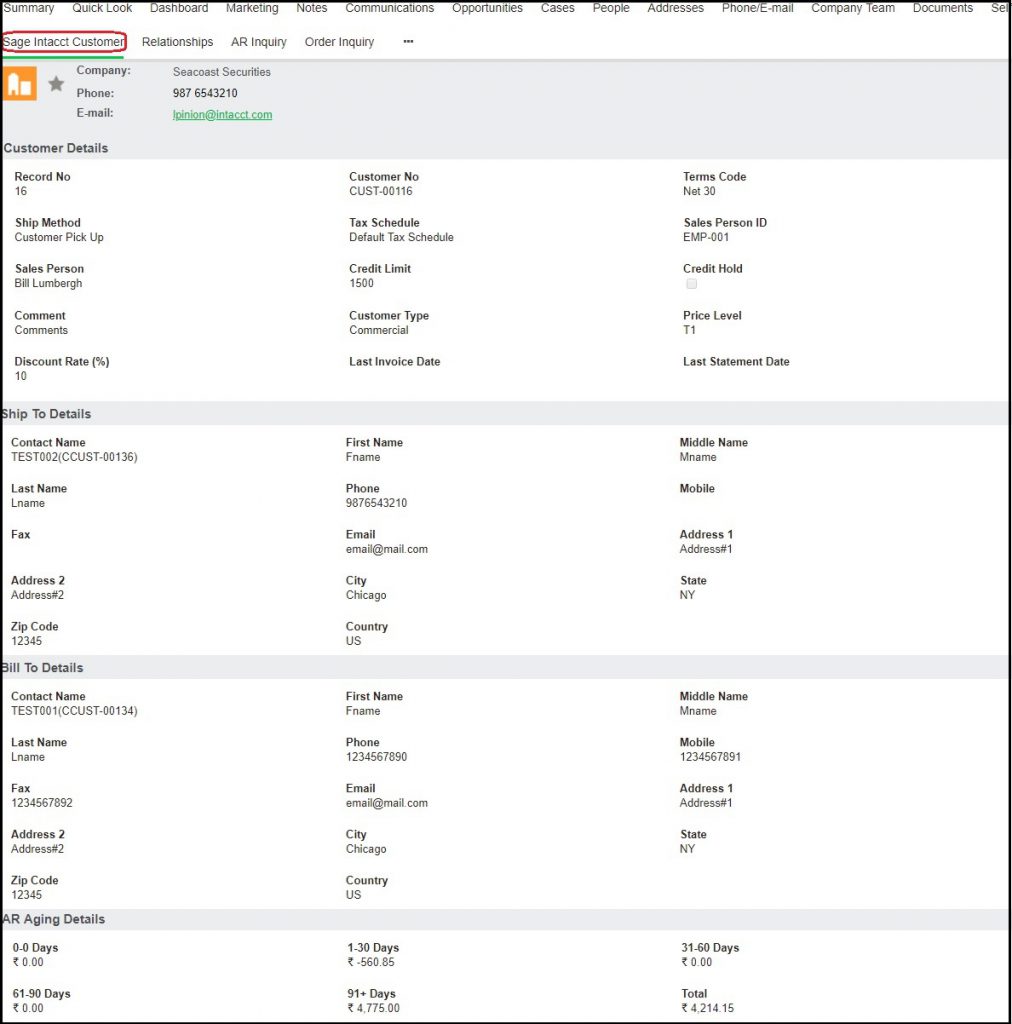Open the Dashboard tab
Screen dimensions: 1012x1024
pyautogui.click(x=179, y=8)
